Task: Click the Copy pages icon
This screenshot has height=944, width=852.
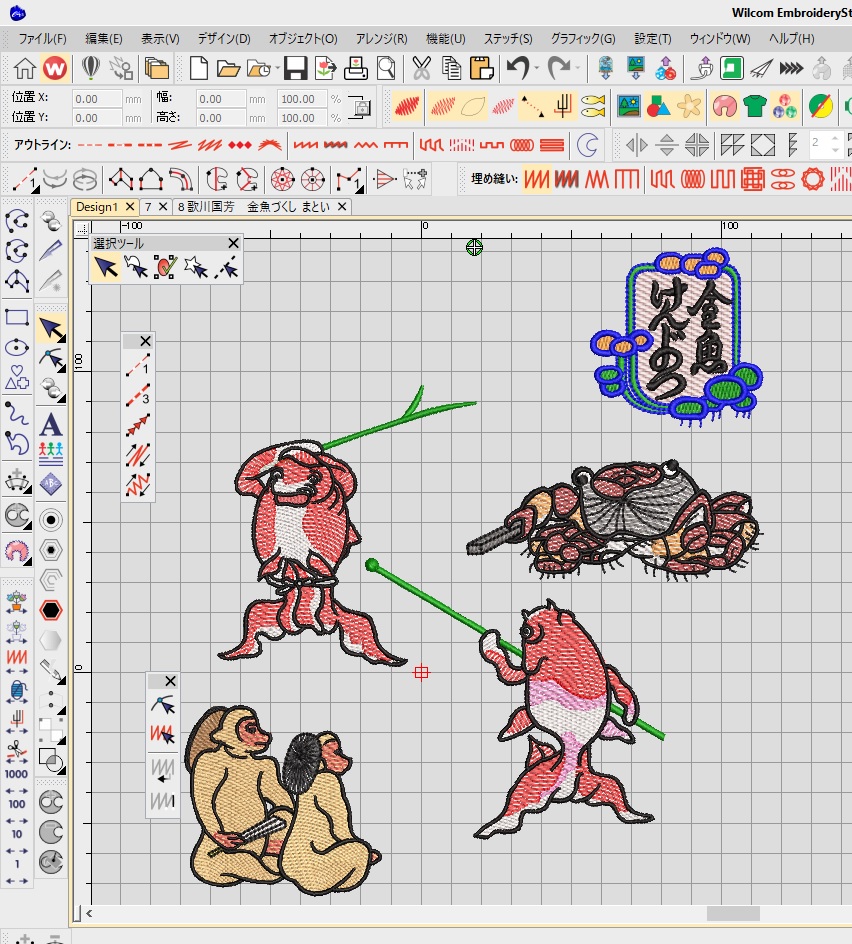Action: coord(452,68)
